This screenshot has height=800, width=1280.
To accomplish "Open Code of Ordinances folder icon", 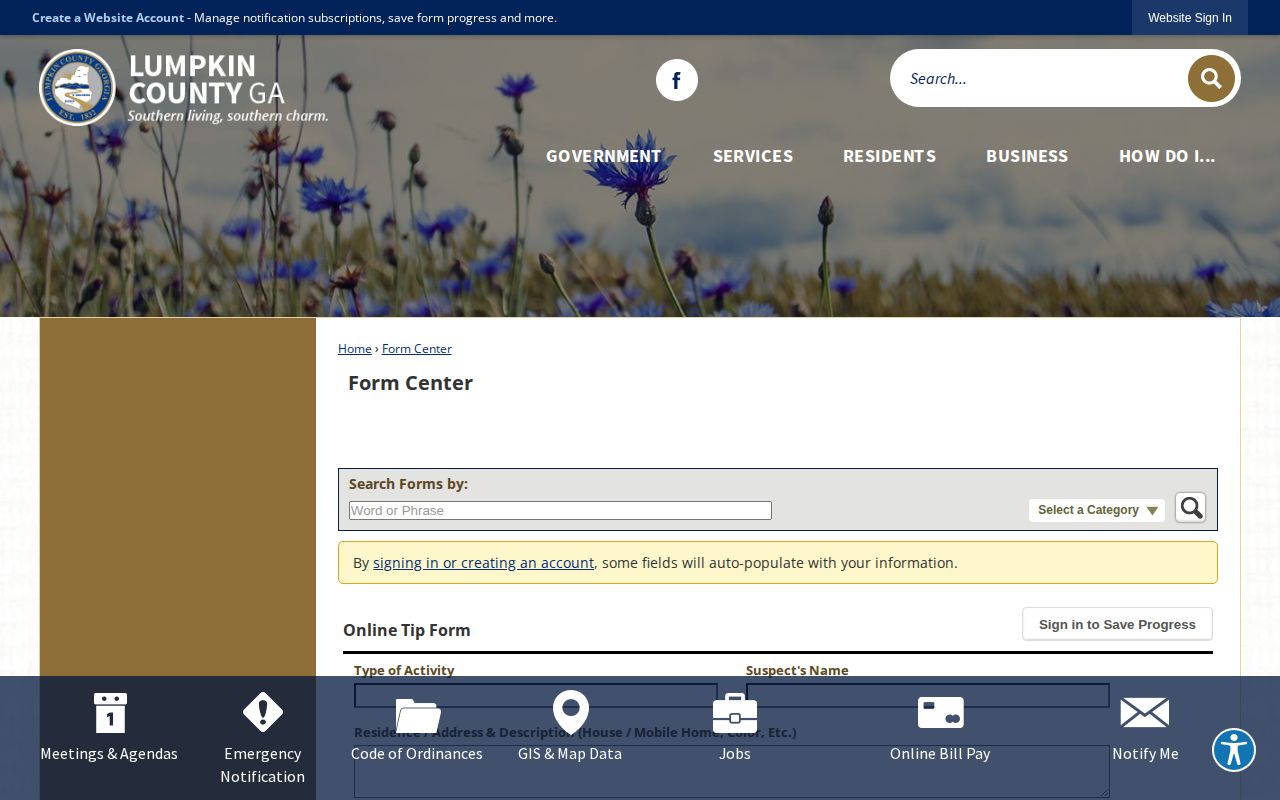I will (x=417, y=715).
